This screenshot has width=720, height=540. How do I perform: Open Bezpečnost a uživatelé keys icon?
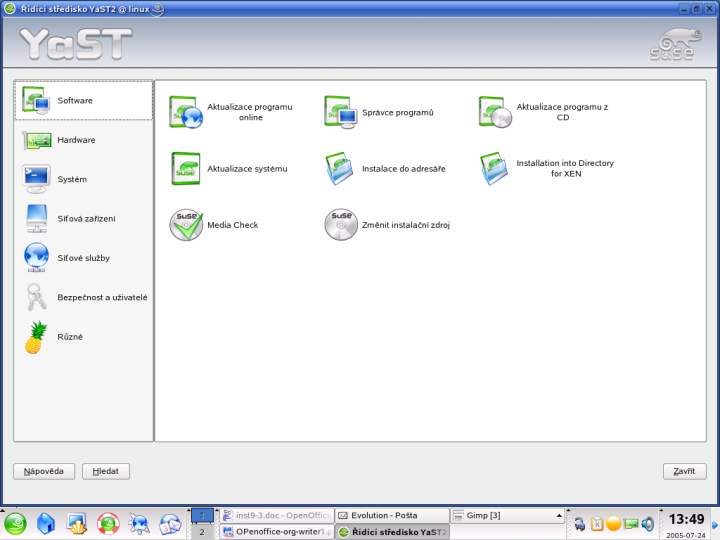pyautogui.click(x=36, y=297)
